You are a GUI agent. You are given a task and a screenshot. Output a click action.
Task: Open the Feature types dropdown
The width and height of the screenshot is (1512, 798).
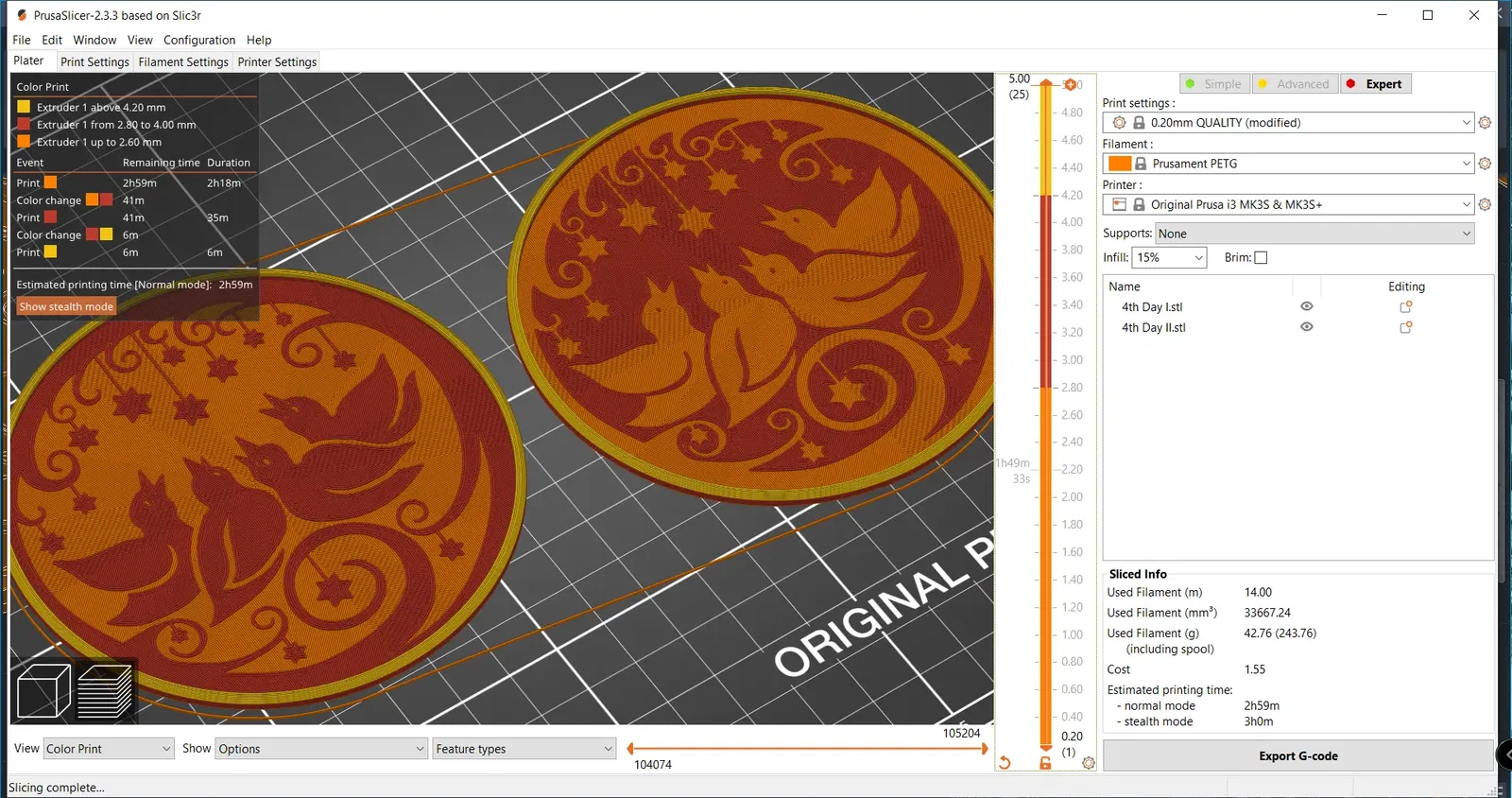click(524, 749)
